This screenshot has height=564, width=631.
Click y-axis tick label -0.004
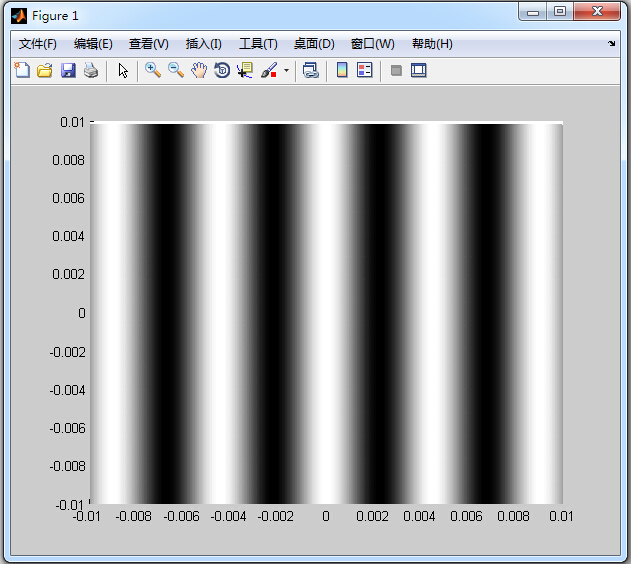coord(67,390)
